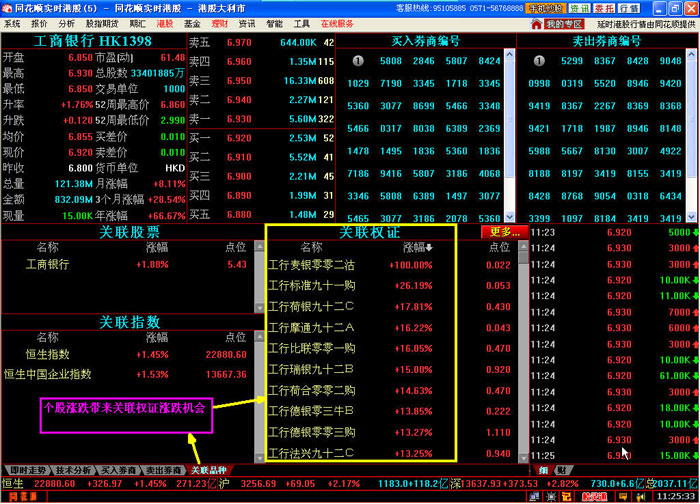The height and width of the screenshot is (504, 700).
Task: Click the 资讯 button in the title bar
Action: tap(580, 7)
